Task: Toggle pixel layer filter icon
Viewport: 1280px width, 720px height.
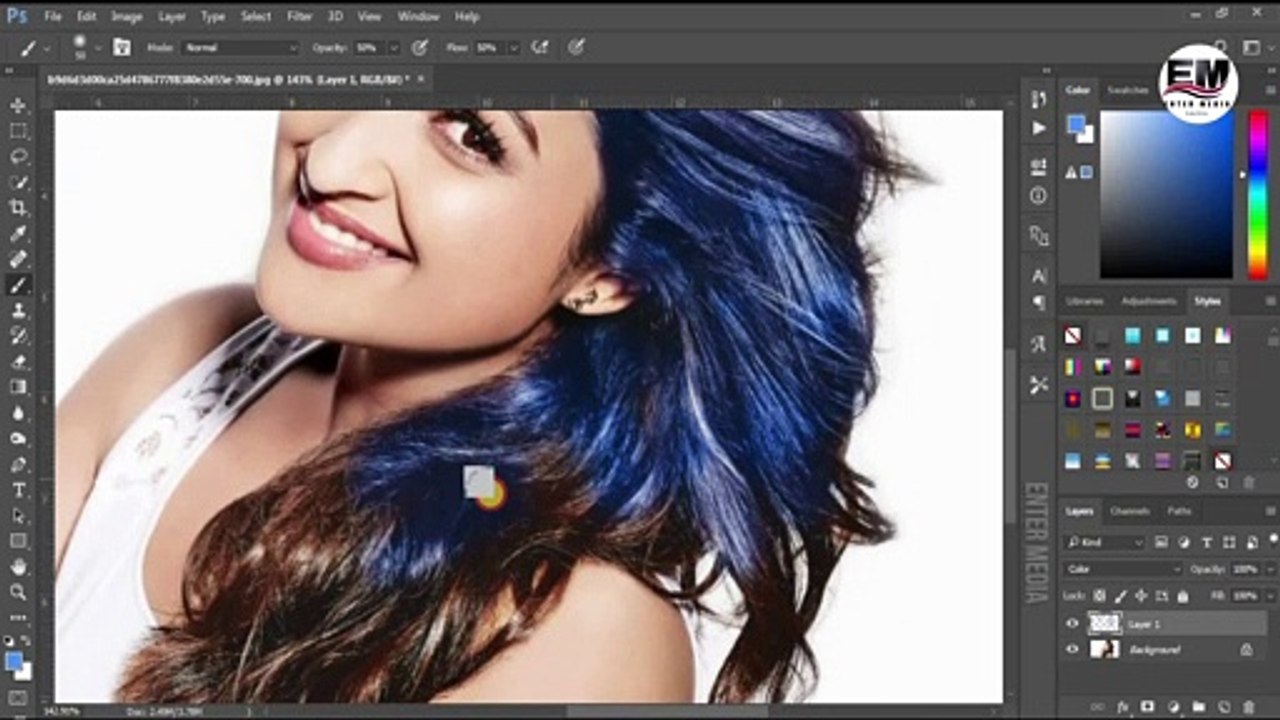Action: coord(1161,542)
